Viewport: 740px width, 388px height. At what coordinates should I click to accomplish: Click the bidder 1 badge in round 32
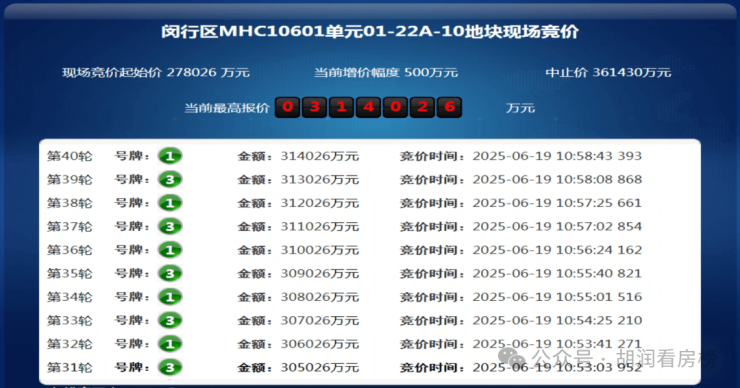pyautogui.click(x=170, y=344)
